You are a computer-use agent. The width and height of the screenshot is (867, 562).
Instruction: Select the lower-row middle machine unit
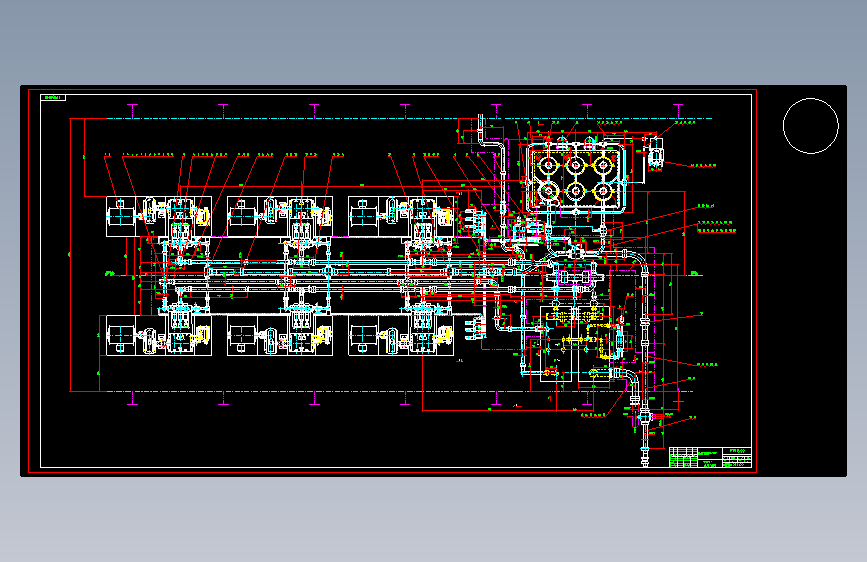point(280,335)
